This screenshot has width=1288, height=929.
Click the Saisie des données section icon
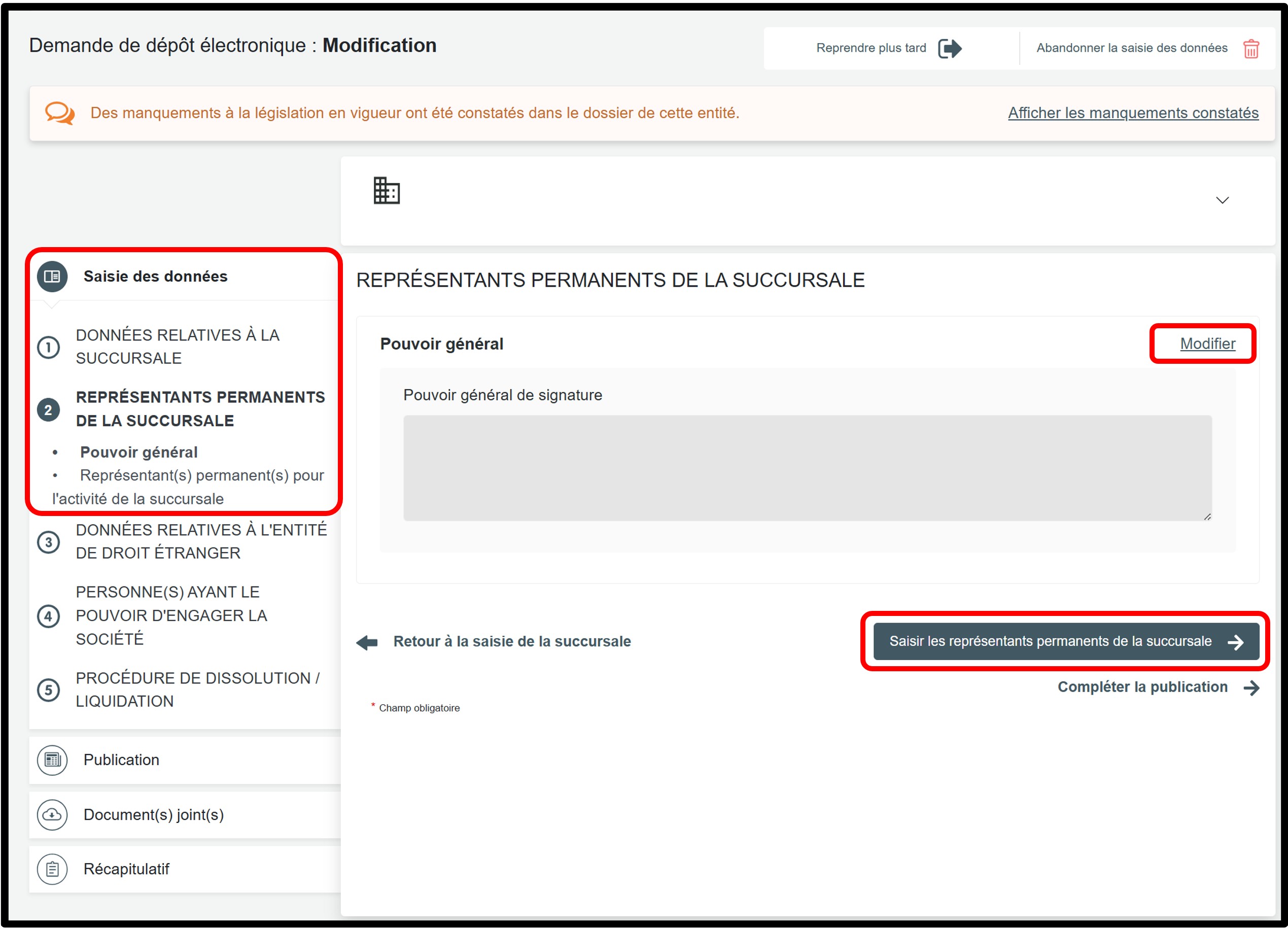[x=52, y=277]
